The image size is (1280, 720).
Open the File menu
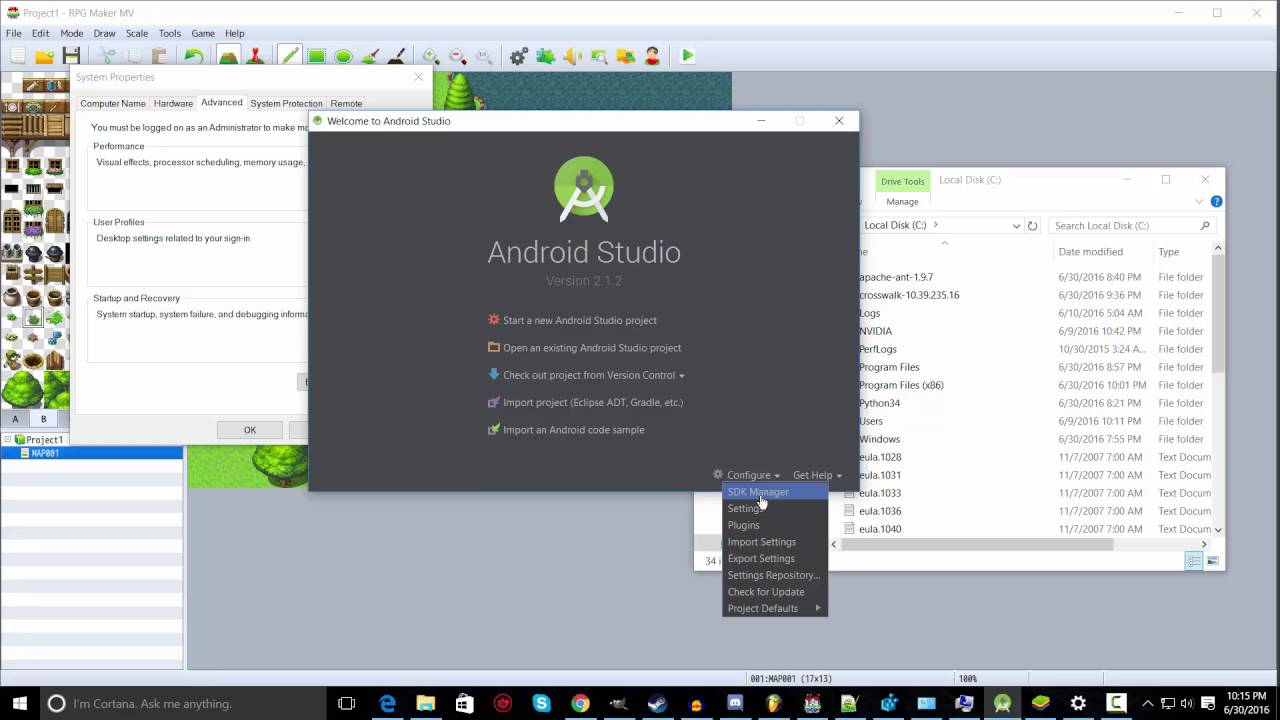[14, 33]
